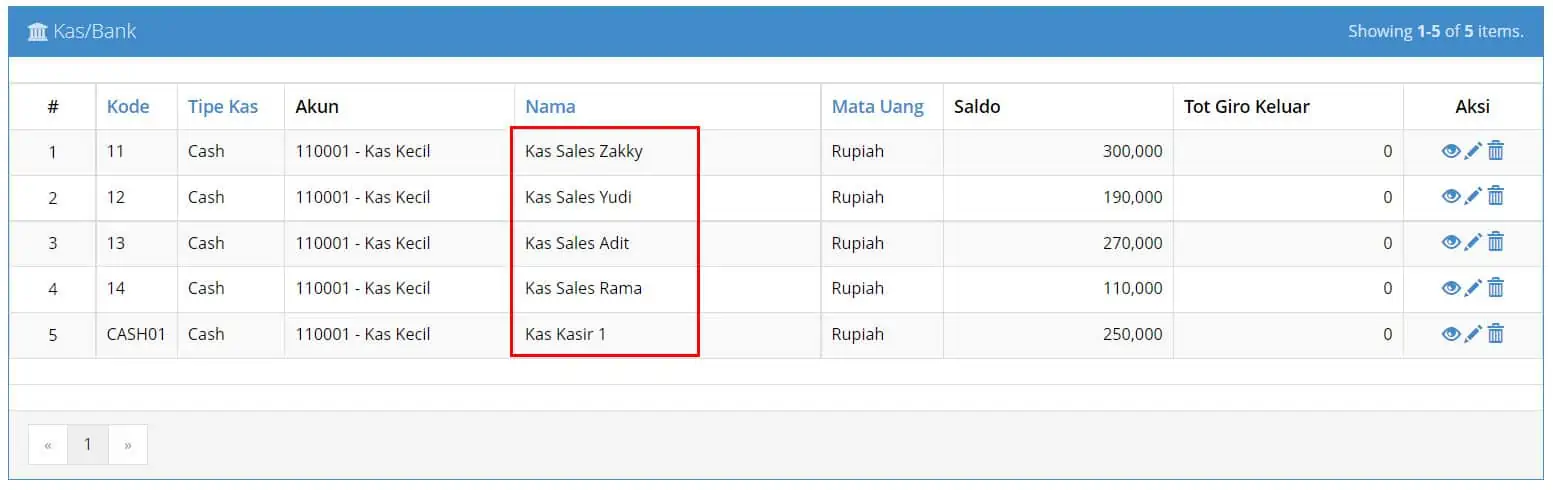Remove Kas Sales Rama with trash icon

tap(1496, 288)
